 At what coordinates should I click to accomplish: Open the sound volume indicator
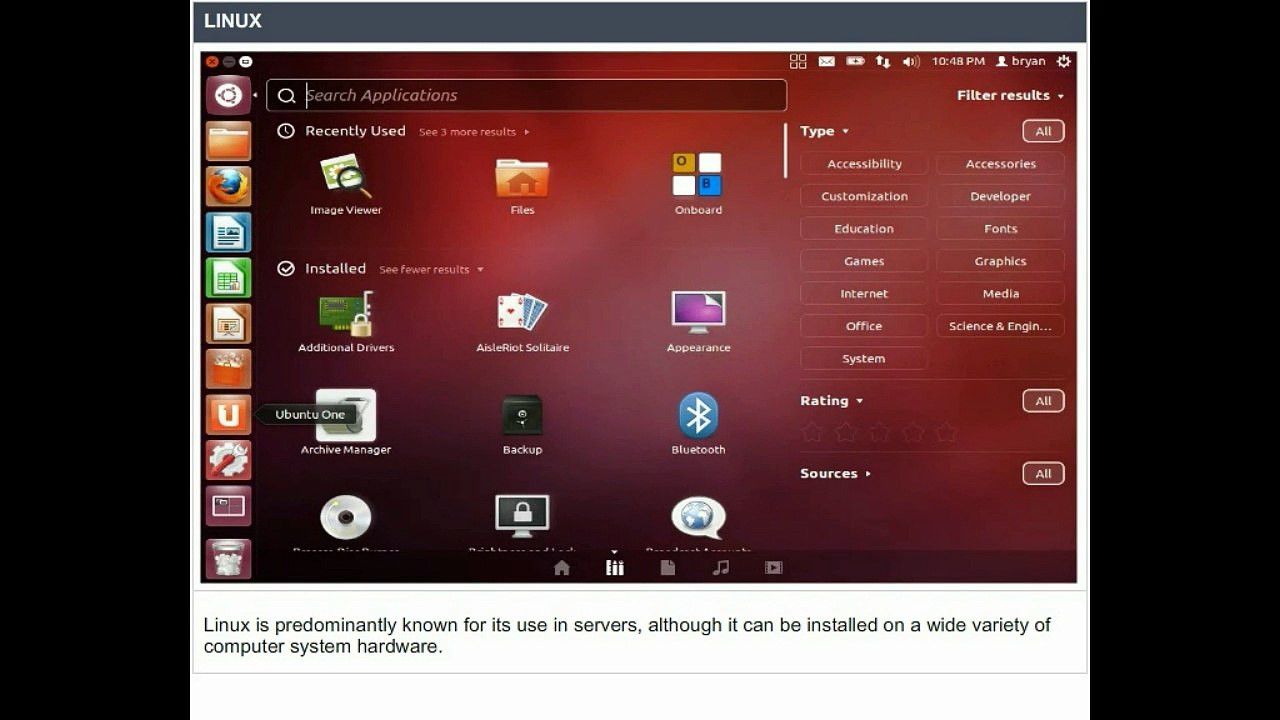[x=911, y=61]
